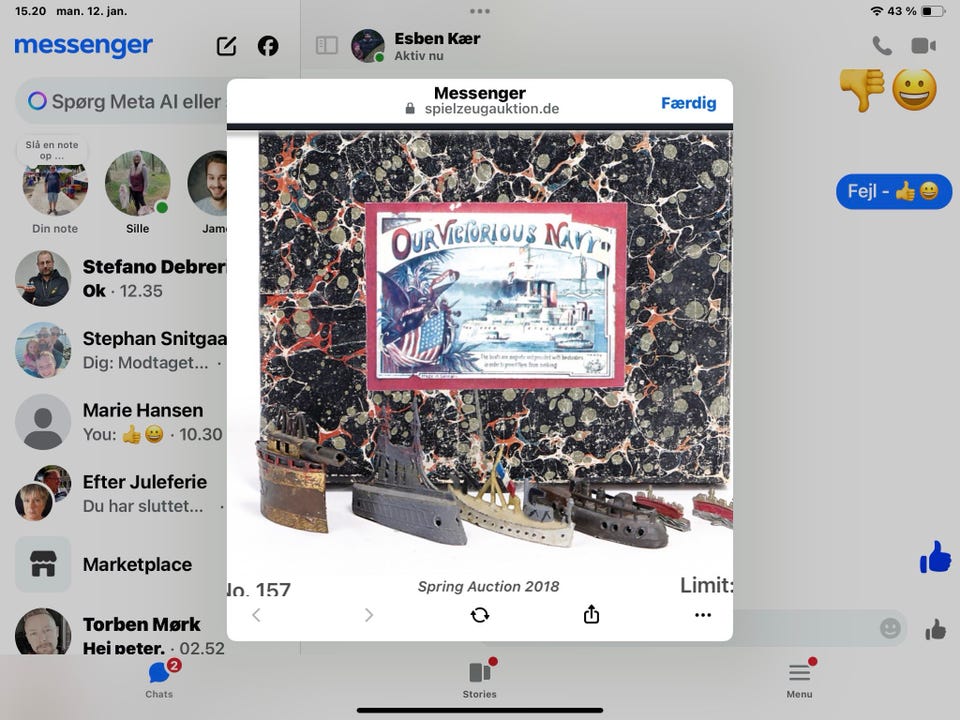
Task: Tap the time 15.20 in status bar
Action: click(x=30, y=11)
